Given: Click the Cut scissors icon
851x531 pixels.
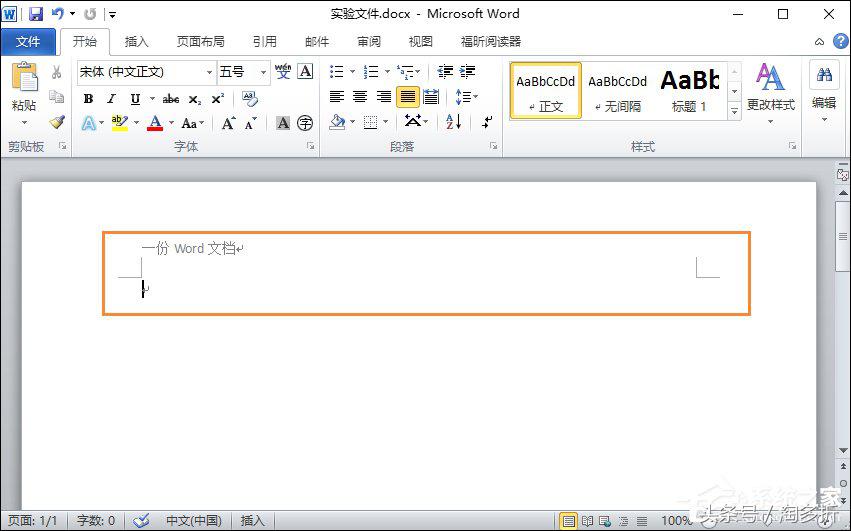Looking at the screenshot, I should point(56,72).
